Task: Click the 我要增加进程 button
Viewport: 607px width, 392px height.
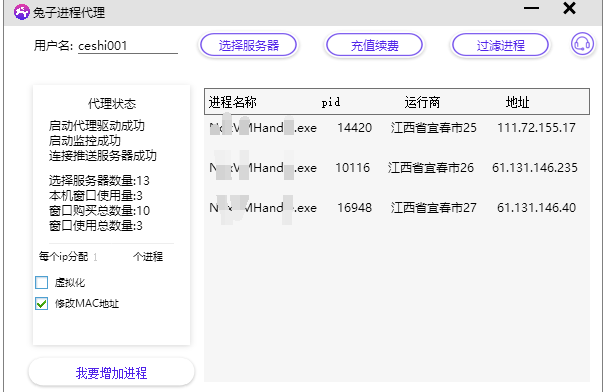Action: (111, 372)
